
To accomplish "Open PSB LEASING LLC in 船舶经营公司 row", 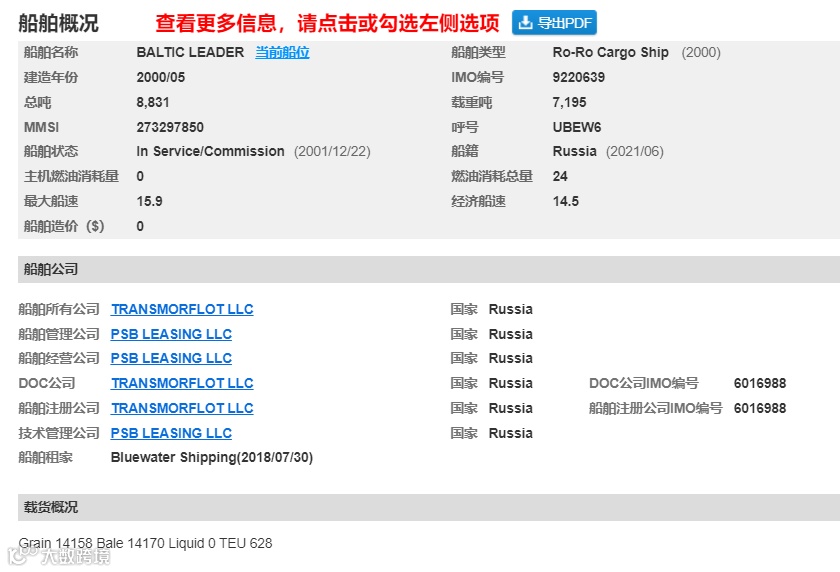I will [171, 358].
